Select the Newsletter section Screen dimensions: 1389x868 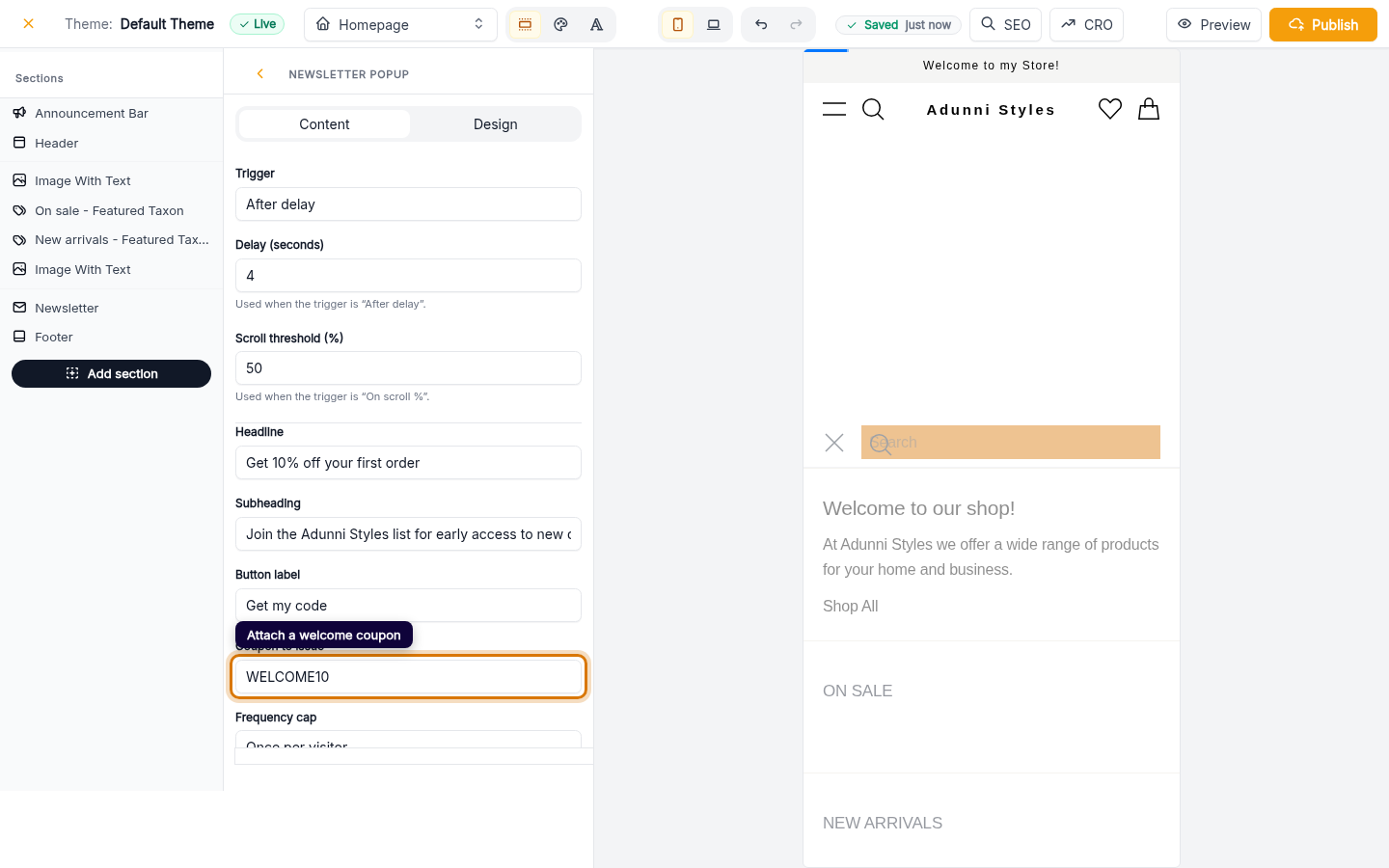[111, 308]
